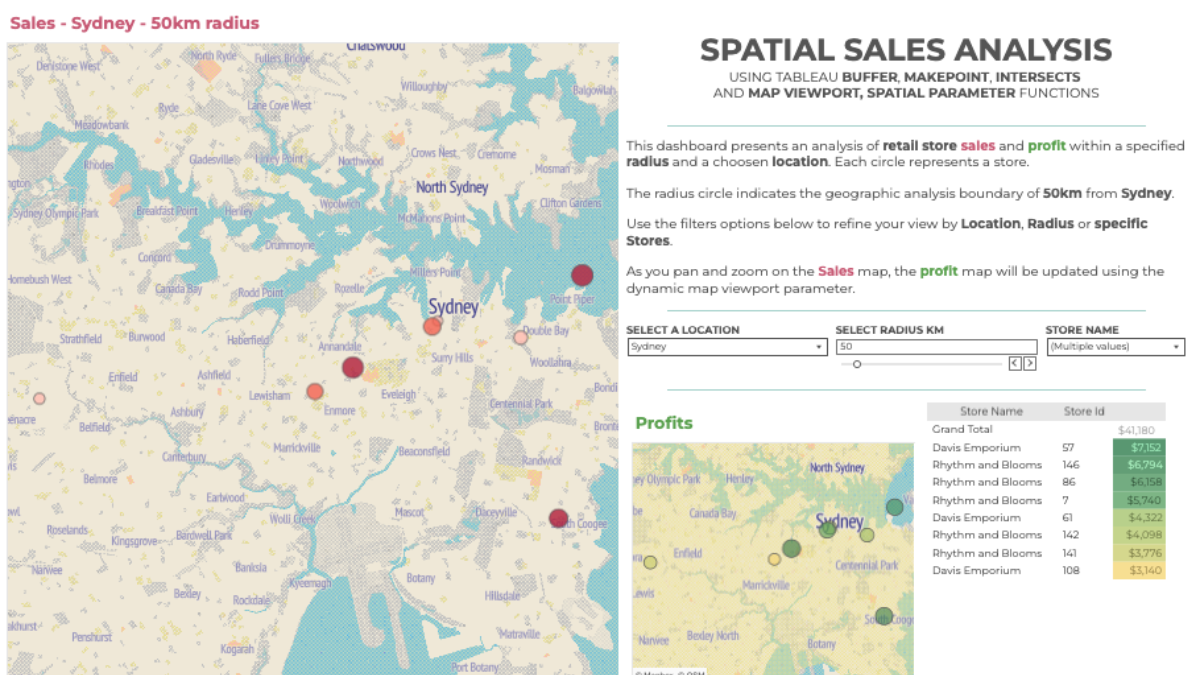This screenshot has height=675, width=1200.
Task: Select the orange store marker below the Sydney label on the Sales map
Action: [432, 326]
